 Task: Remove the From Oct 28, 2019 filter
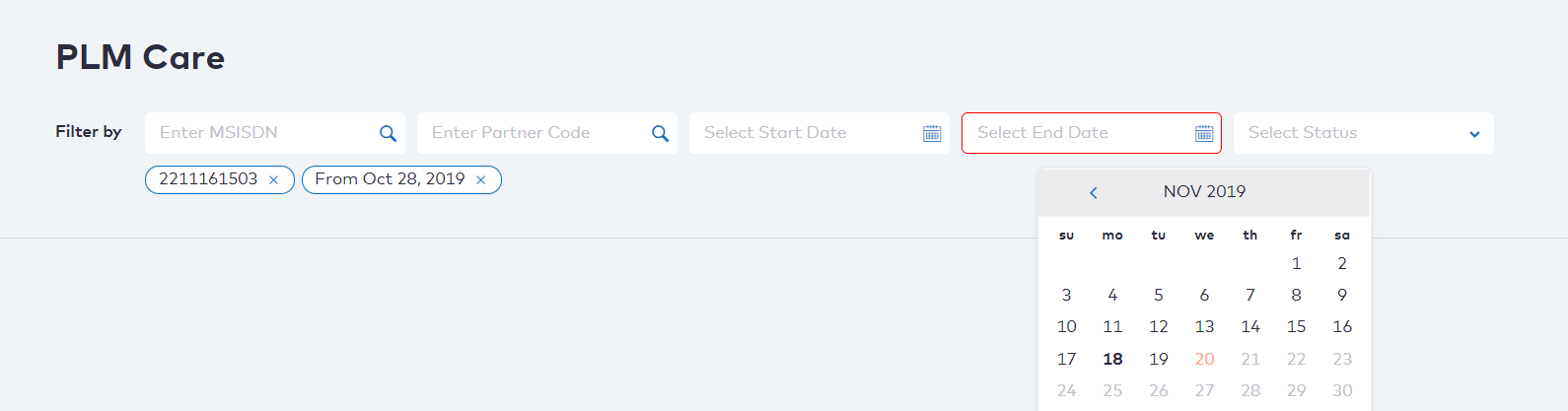click(480, 180)
